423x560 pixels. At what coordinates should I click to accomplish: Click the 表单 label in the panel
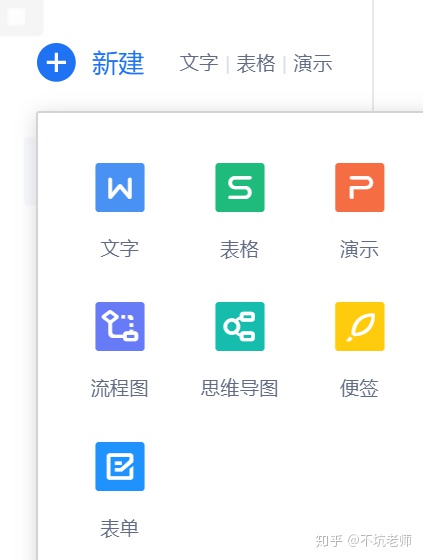[x=120, y=528]
